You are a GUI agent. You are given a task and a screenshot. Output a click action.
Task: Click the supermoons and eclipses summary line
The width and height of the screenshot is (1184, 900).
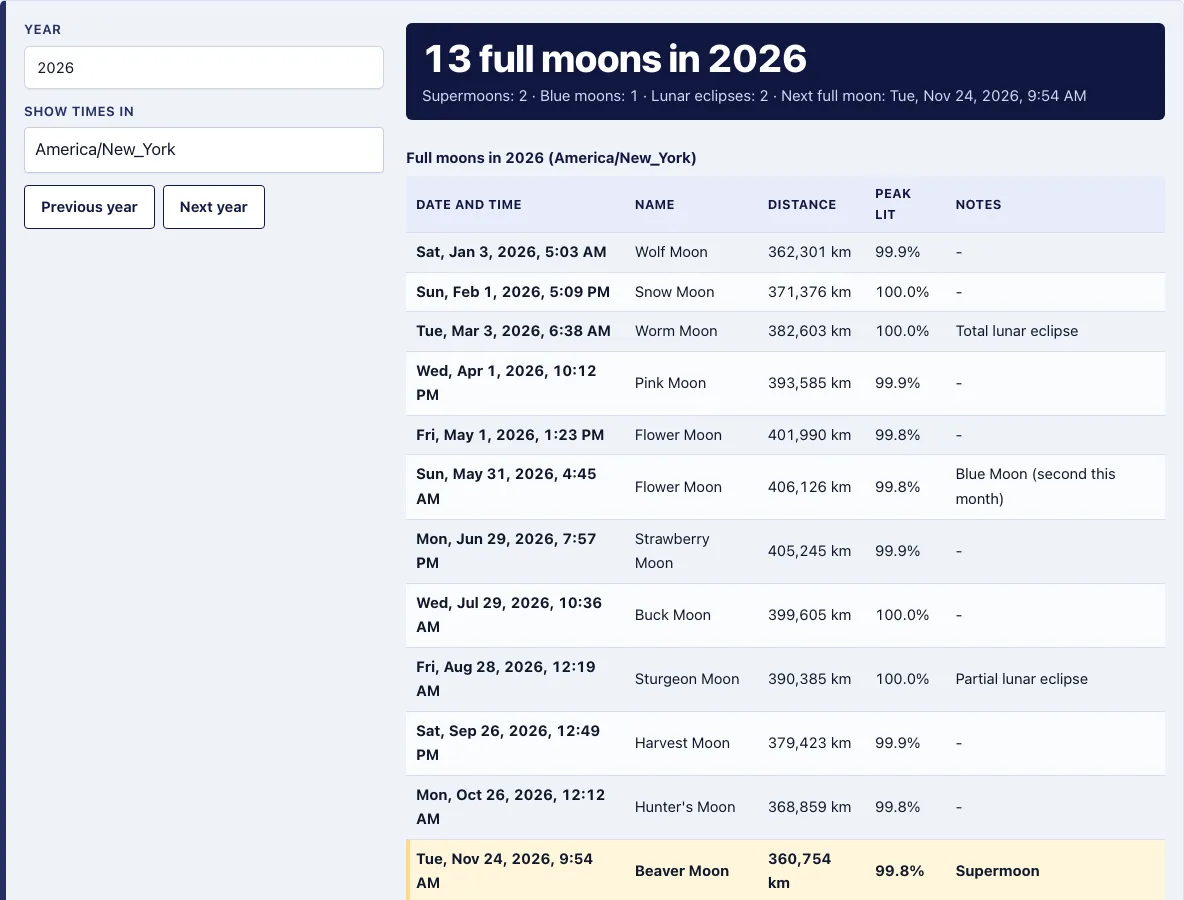click(x=754, y=96)
